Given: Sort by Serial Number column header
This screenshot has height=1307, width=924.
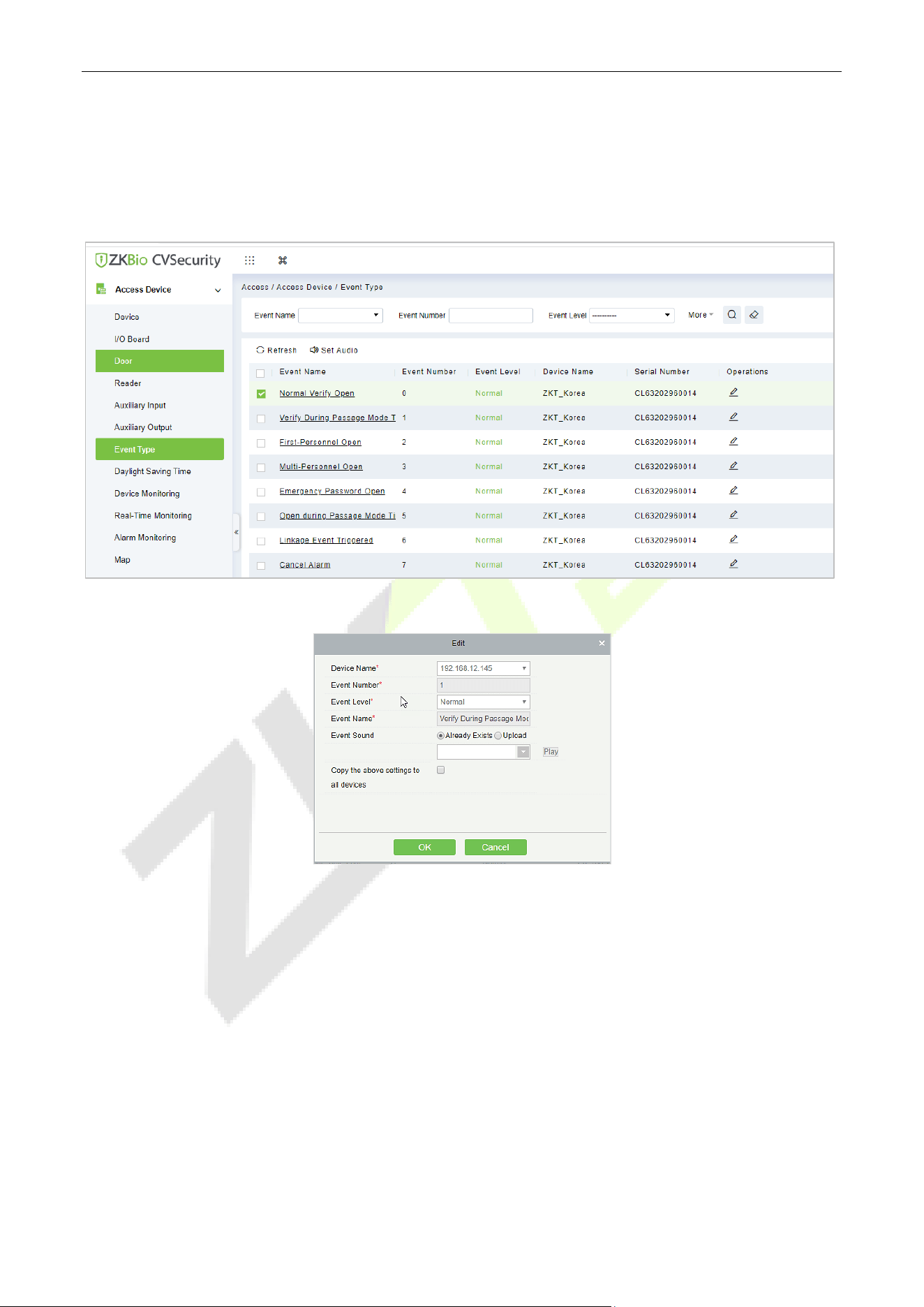Looking at the screenshot, I should (662, 371).
